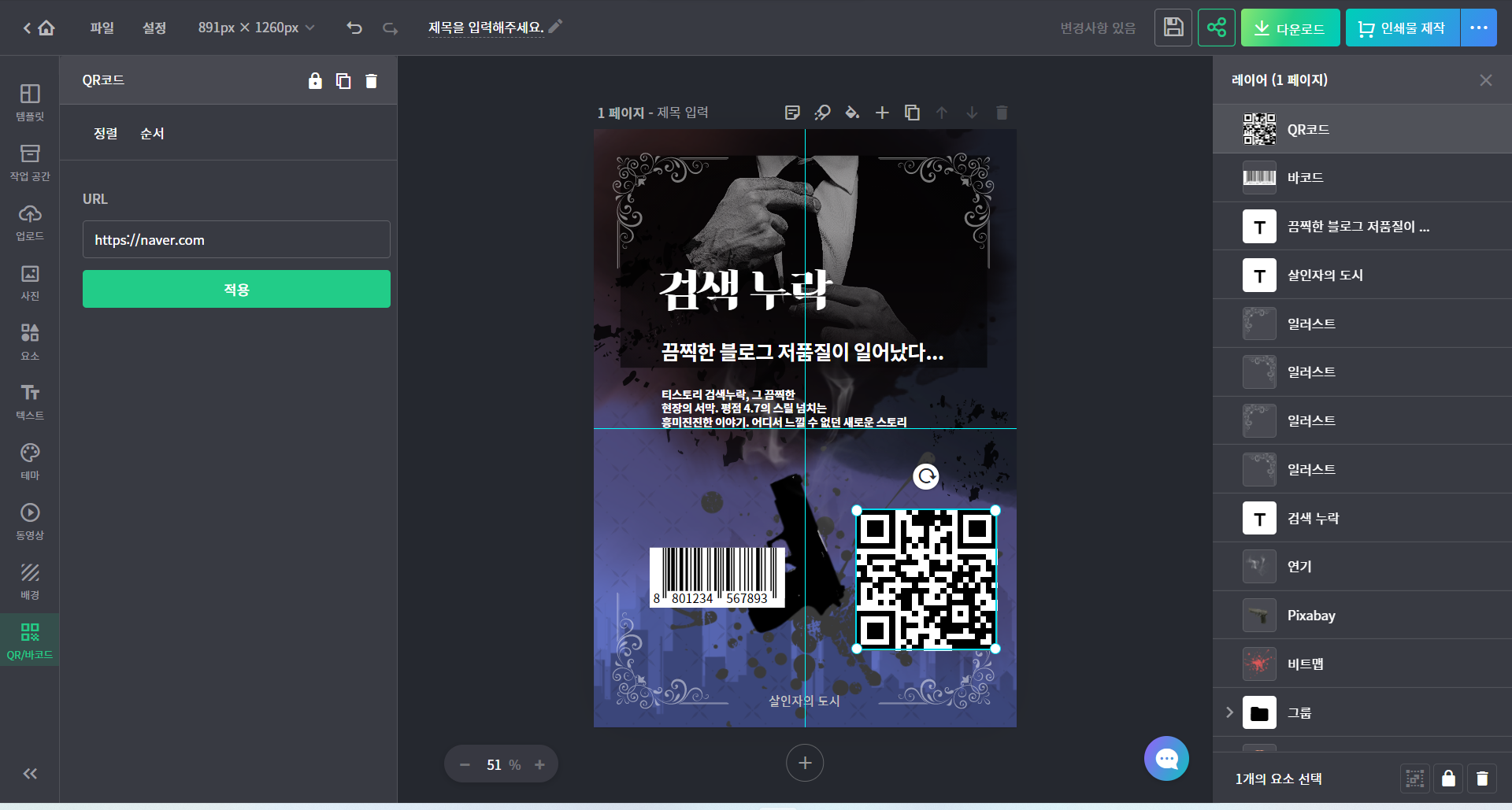The height and width of the screenshot is (810, 1512).
Task: Open the 작업 공간 sidebar panel
Action: click(30, 162)
